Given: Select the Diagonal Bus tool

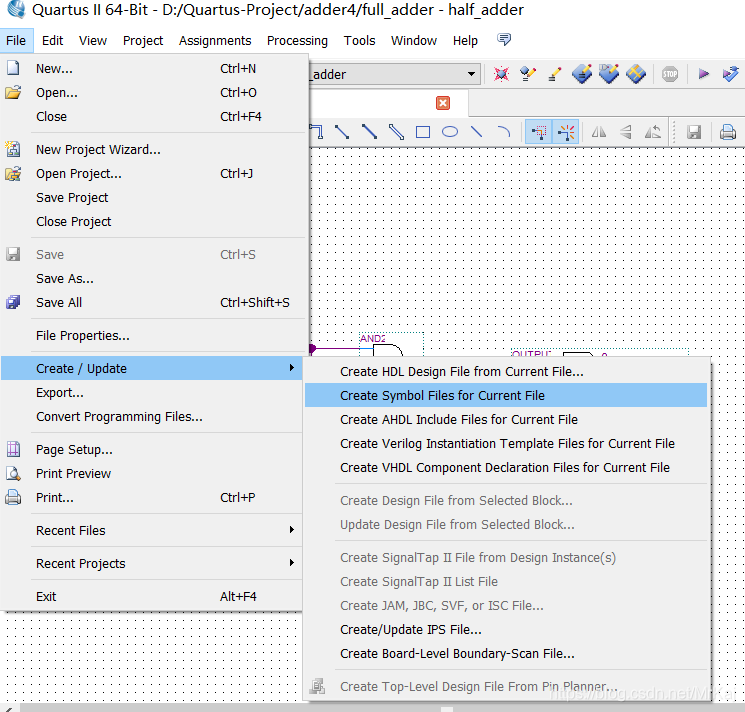Looking at the screenshot, I should click(x=369, y=132).
